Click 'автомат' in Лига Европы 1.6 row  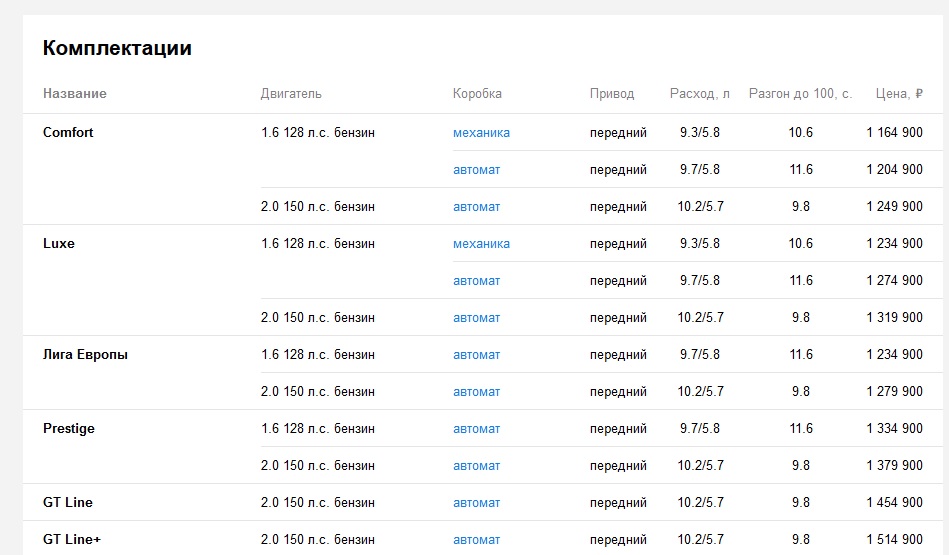click(476, 355)
